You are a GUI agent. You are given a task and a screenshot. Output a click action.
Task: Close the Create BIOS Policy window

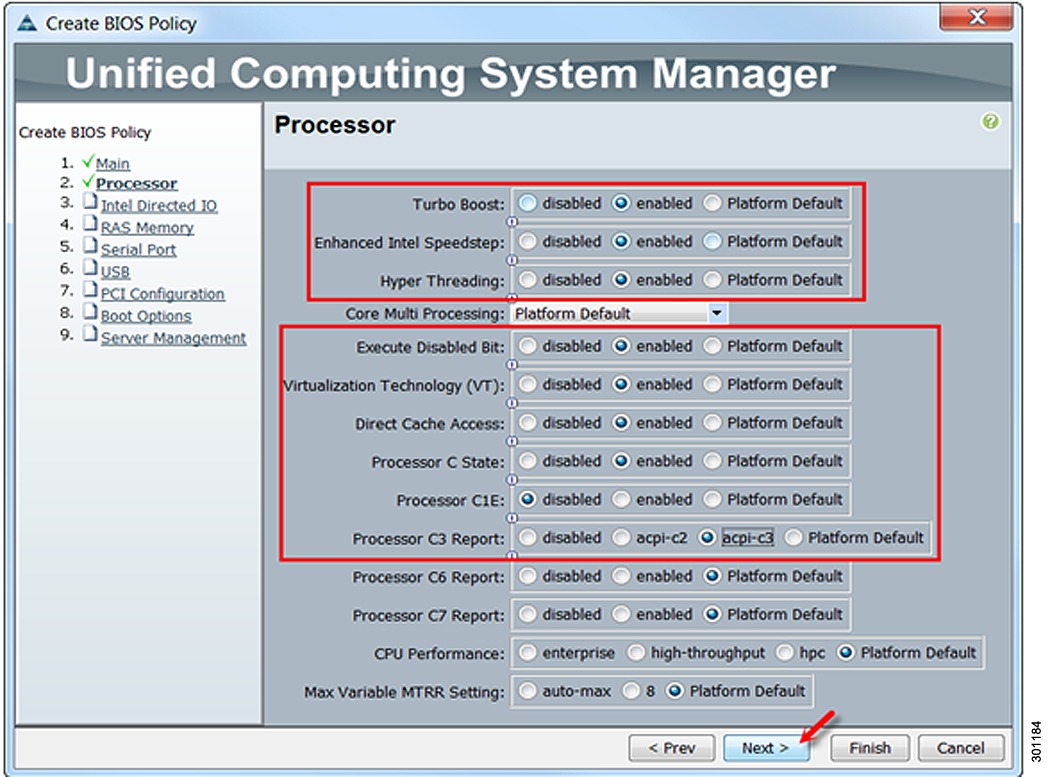click(x=976, y=17)
